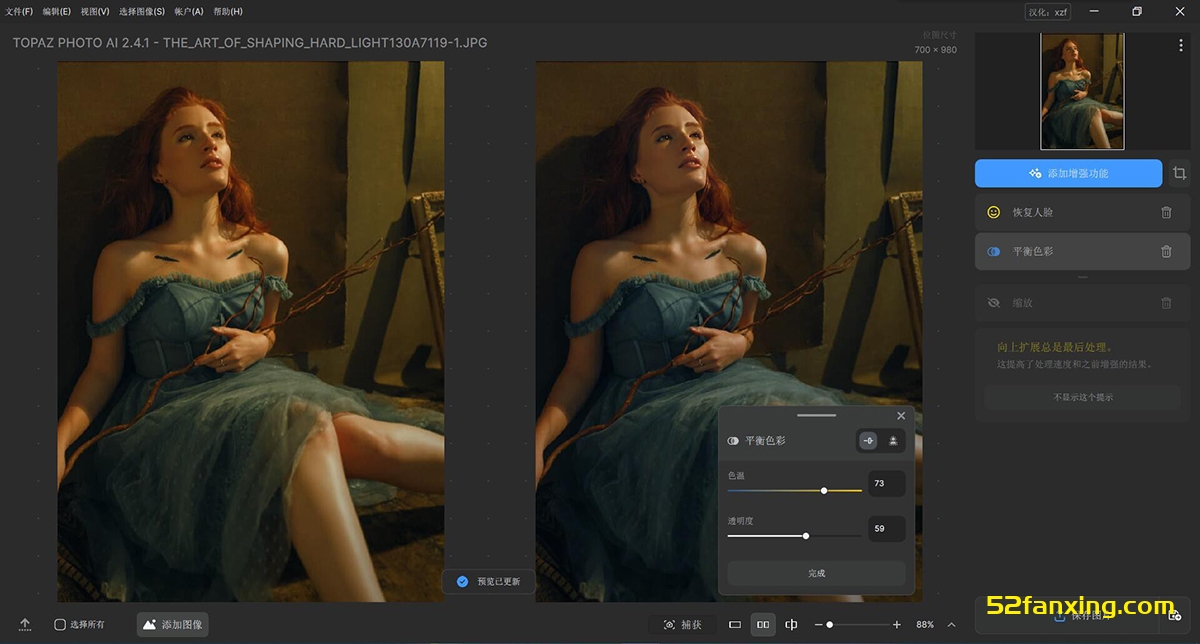Click the 捕获 capture button
1200x644 pixels.
682,625
